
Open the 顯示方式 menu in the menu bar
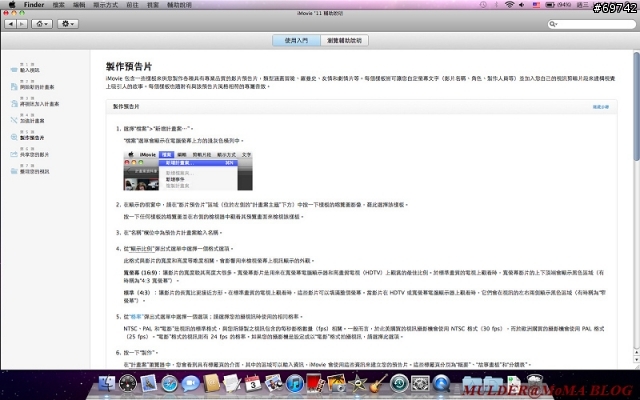[105, 5]
